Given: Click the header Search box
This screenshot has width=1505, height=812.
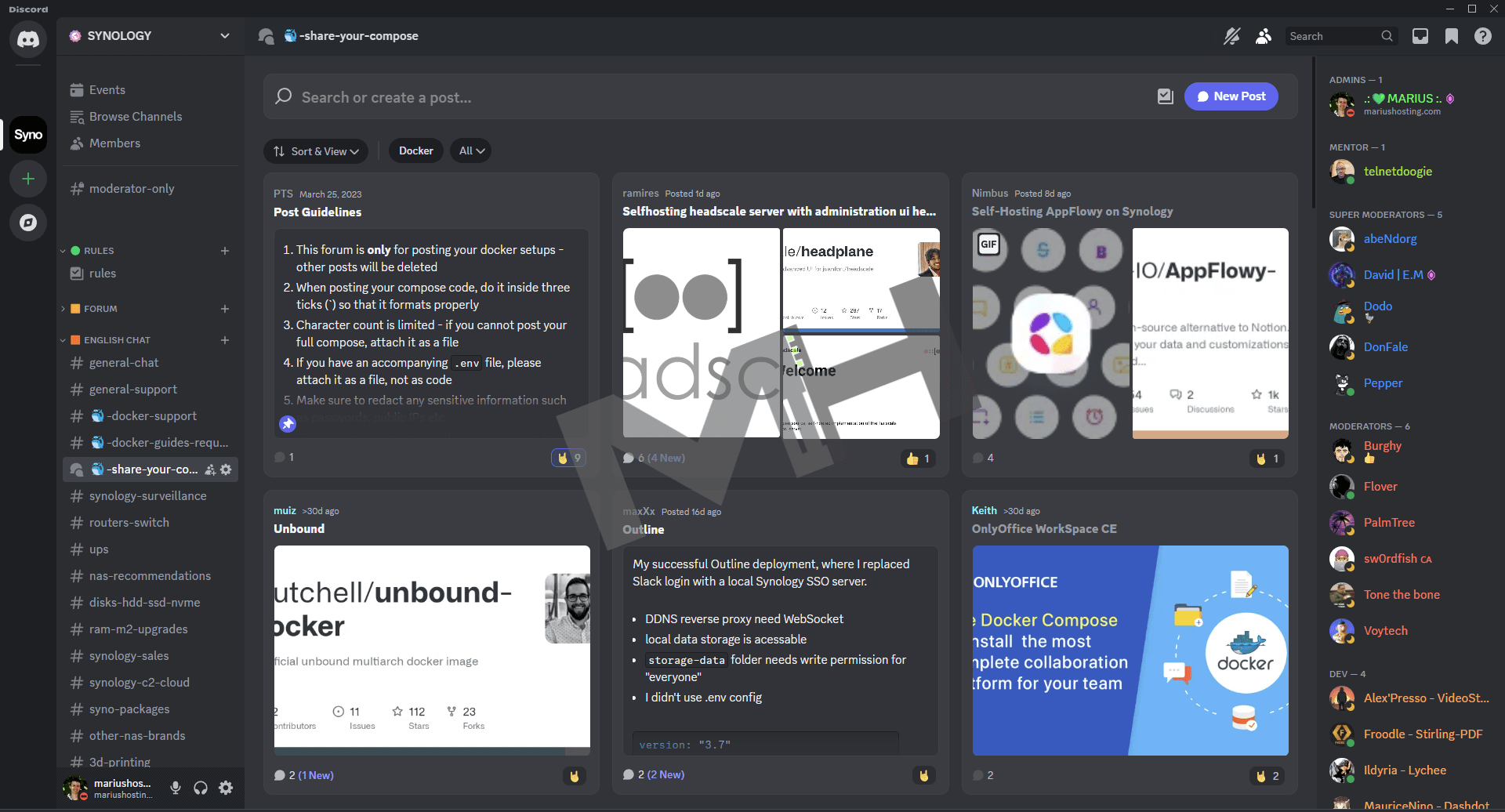Looking at the screenshot, I should click(1340, 36).
